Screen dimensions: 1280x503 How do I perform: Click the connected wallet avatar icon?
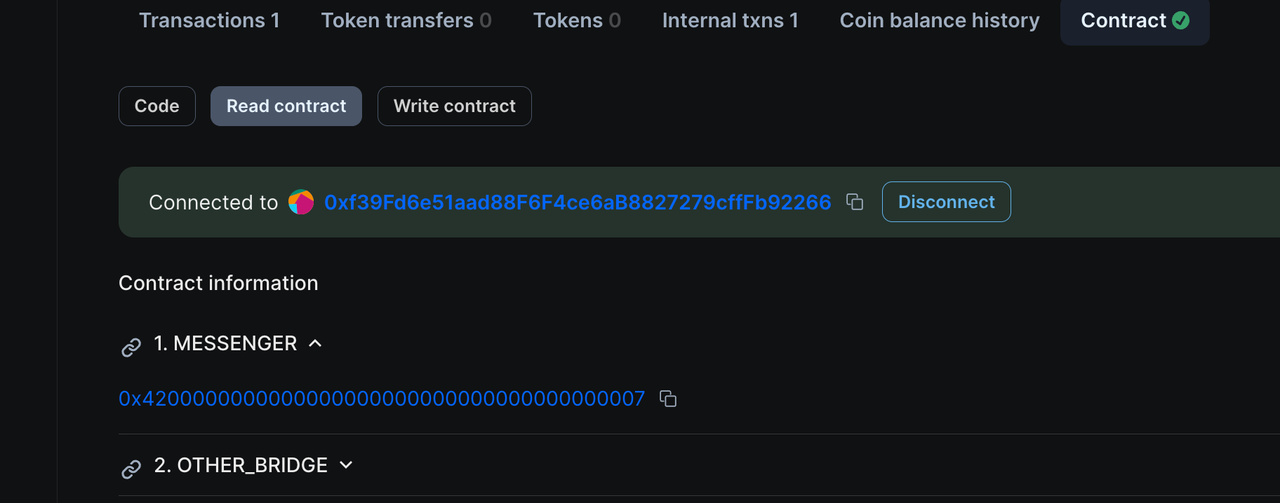(301, 202)
